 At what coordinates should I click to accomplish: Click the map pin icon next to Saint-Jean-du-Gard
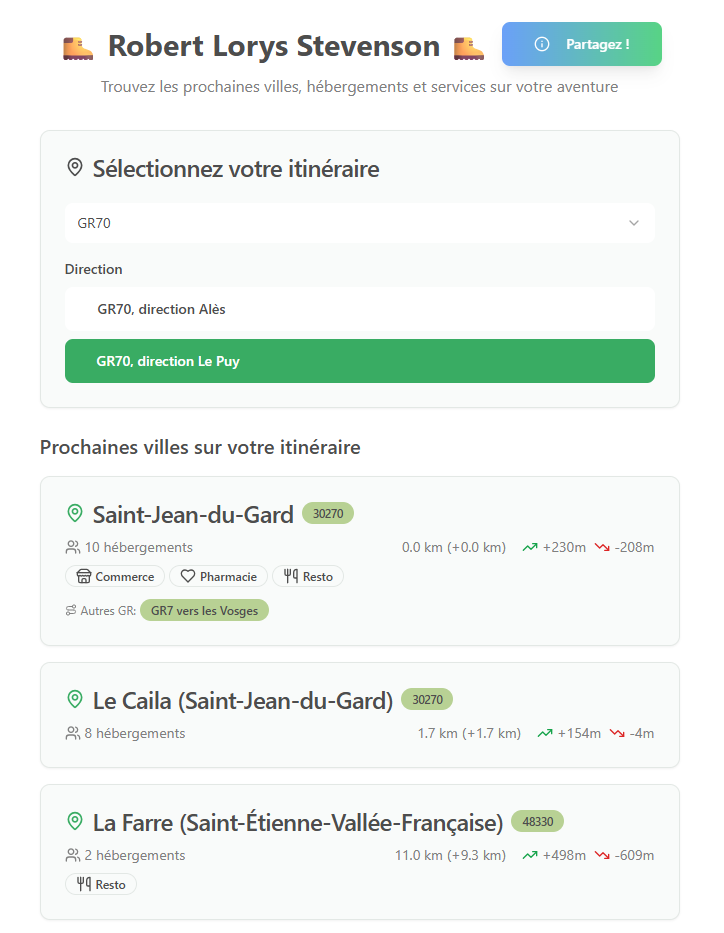(74, 514)
